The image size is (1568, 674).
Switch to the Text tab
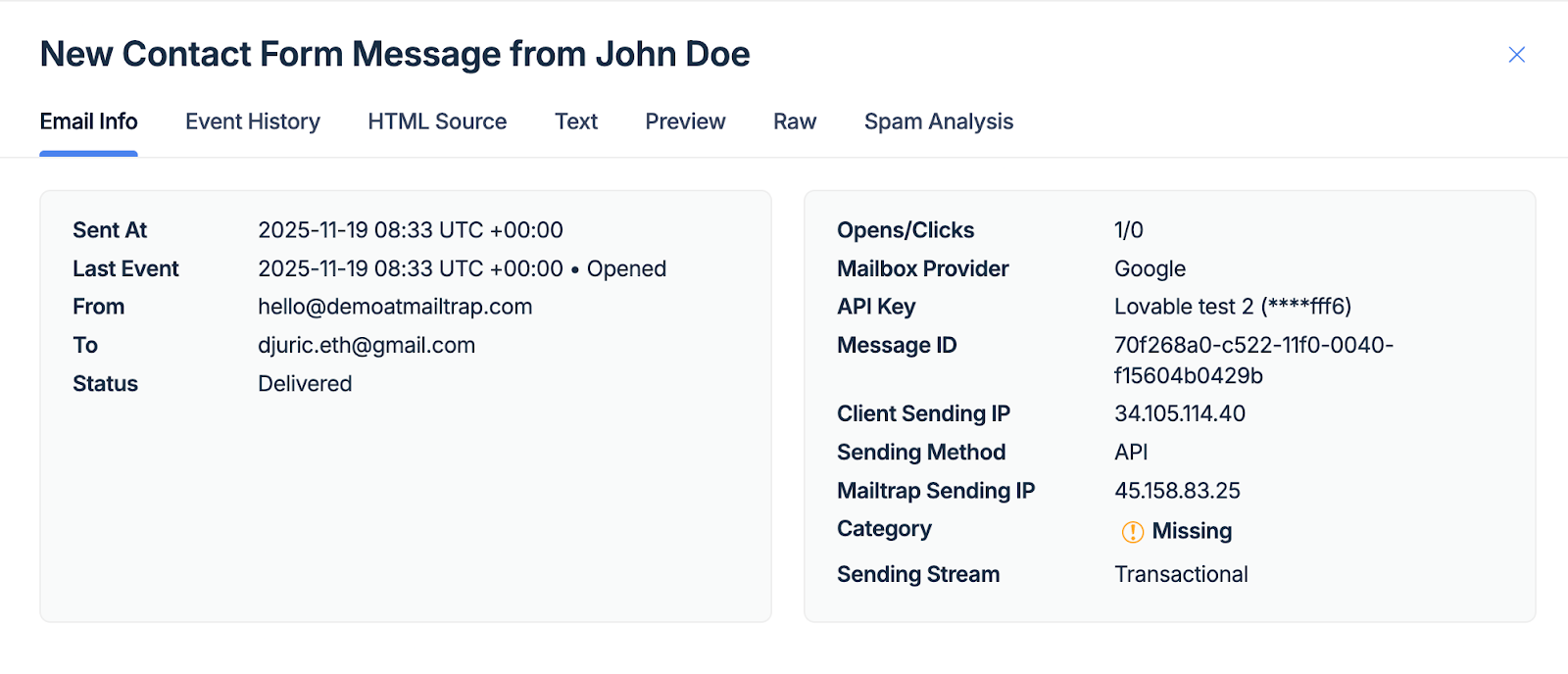[576, 121]
